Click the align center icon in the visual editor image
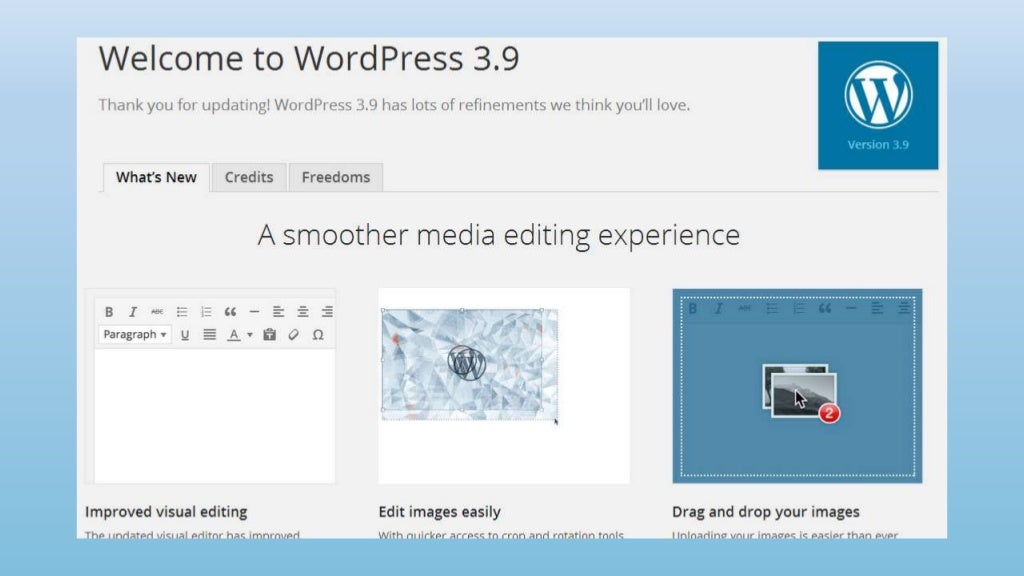Screen dimensions: 1024x576 tap(302, 312)
